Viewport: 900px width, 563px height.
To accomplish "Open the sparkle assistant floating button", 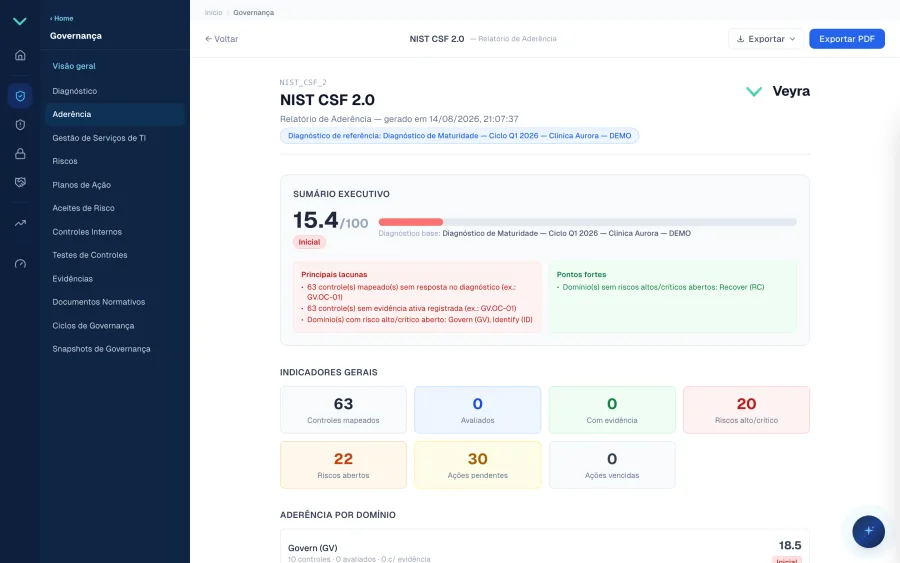I will (x=868, y=531).
